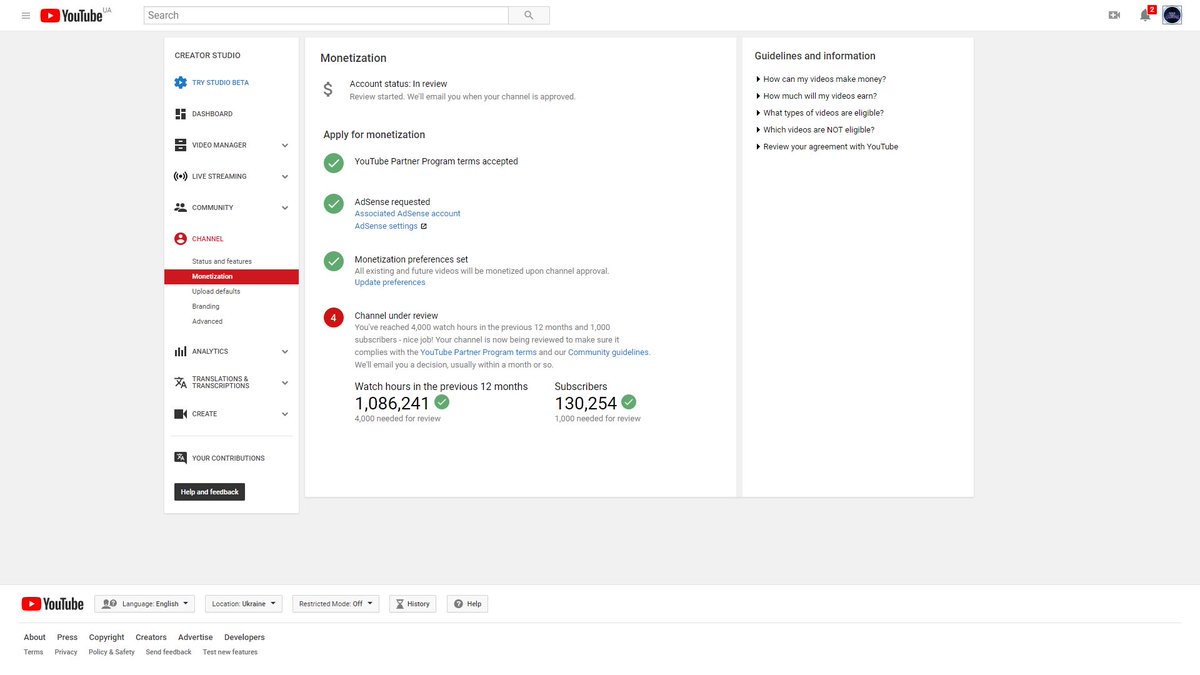Open the Branding menu item

pos(206,306)
